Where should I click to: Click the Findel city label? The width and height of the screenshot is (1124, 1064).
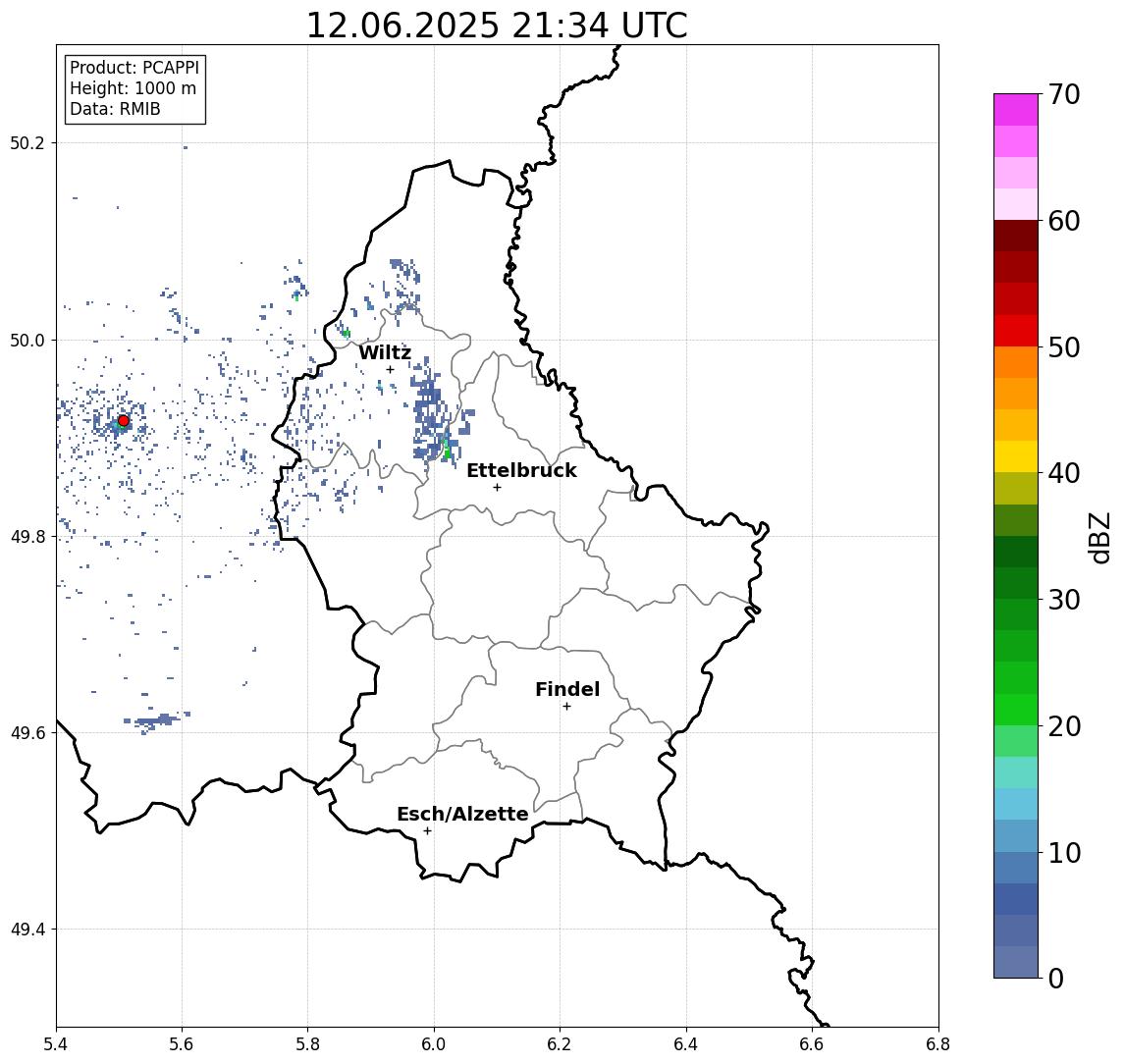click(567, 690)
